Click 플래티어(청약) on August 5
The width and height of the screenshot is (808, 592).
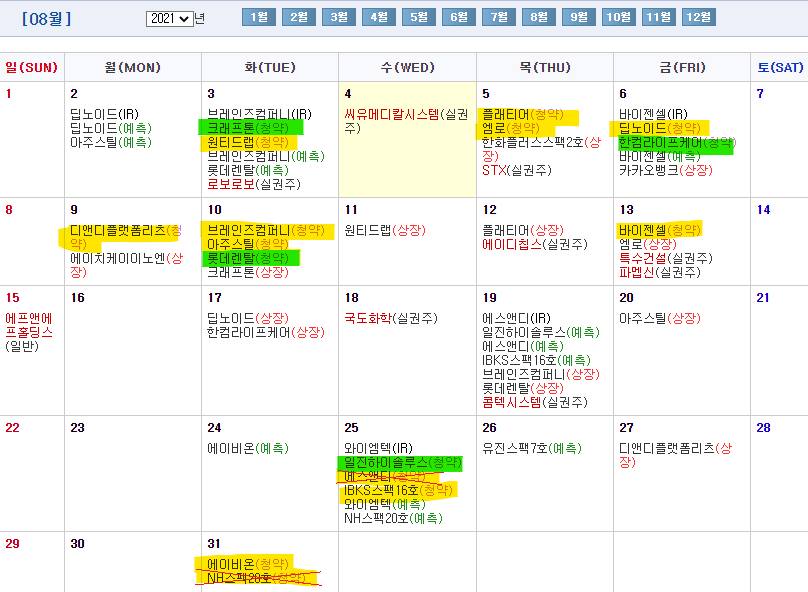523,114
